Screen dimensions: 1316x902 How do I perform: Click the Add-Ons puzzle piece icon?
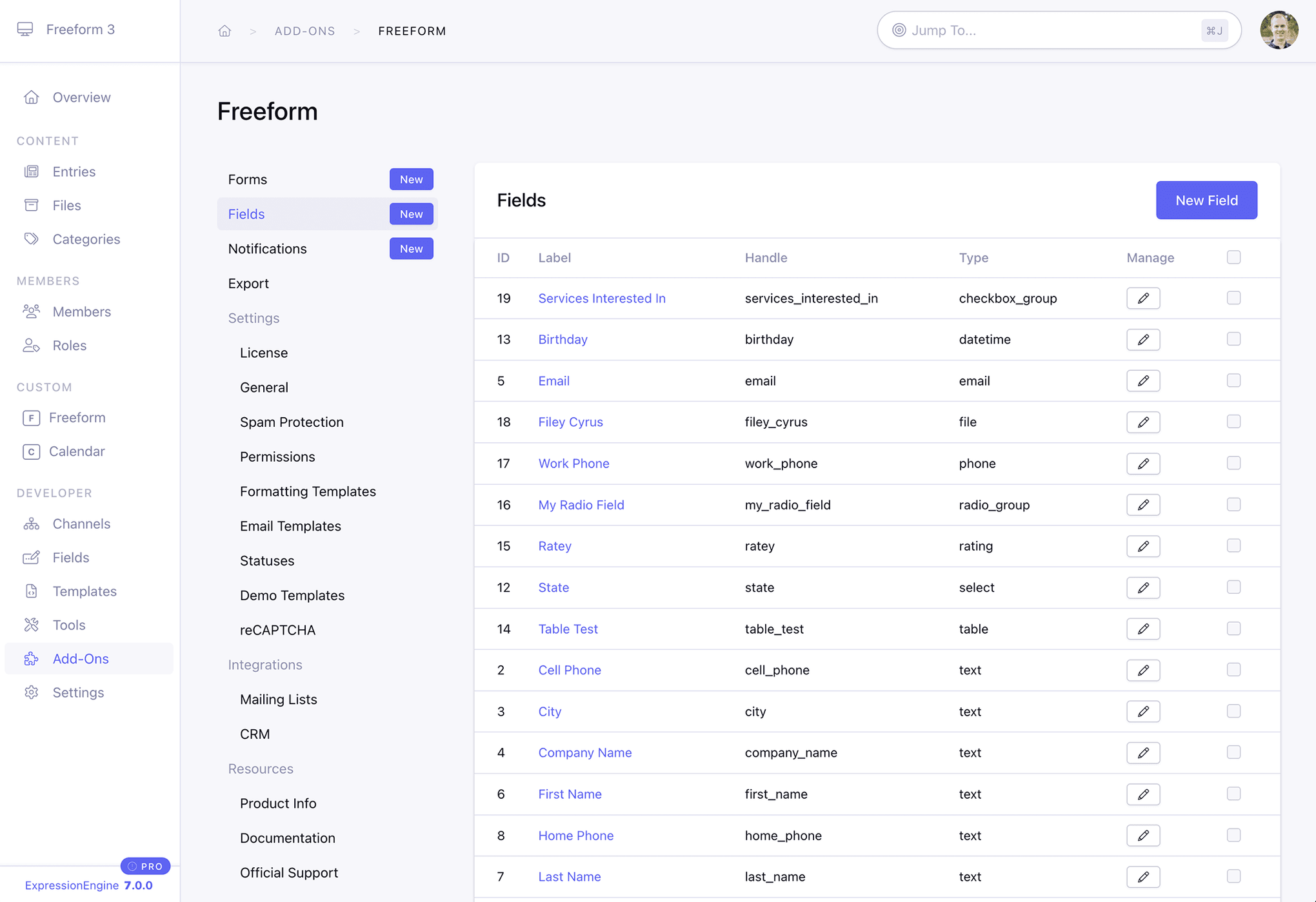coord(32,658)
